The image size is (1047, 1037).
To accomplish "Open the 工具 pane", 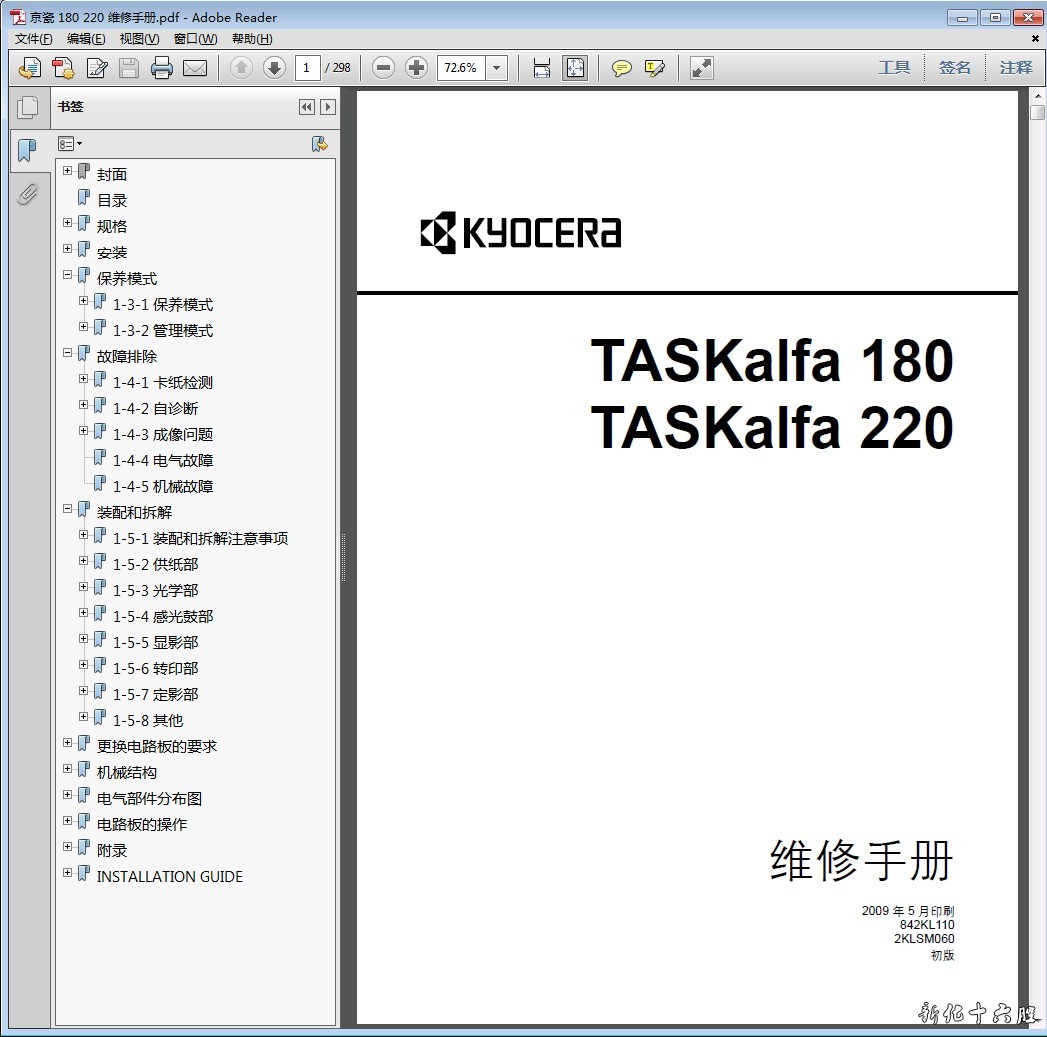I will coord(894,68).
